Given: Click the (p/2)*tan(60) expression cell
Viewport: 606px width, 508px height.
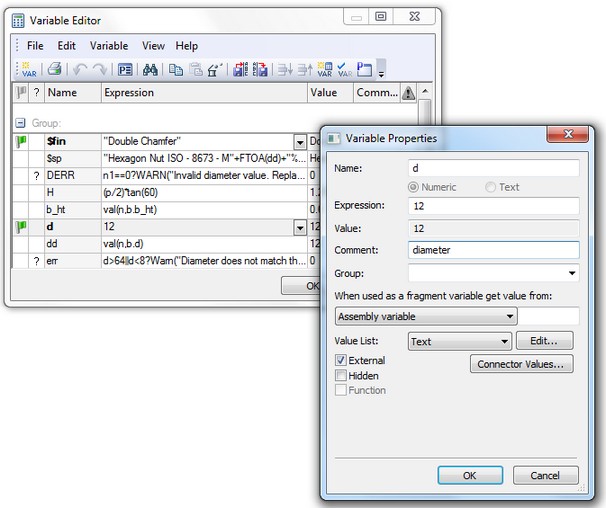Looking at the screenshot, I should coord(204,193).
